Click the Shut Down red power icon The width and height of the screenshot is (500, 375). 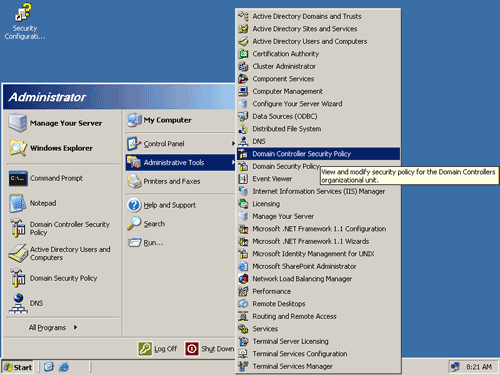[192, 349]
